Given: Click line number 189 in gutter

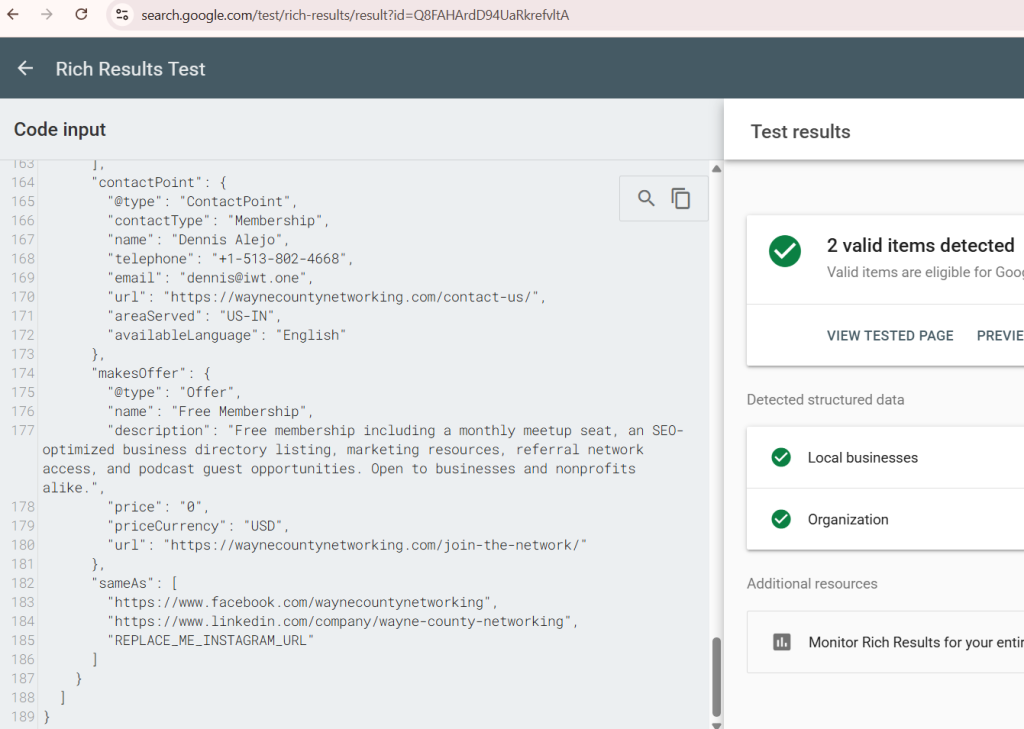Looking at the screenshot, I should tap(23, 717).
